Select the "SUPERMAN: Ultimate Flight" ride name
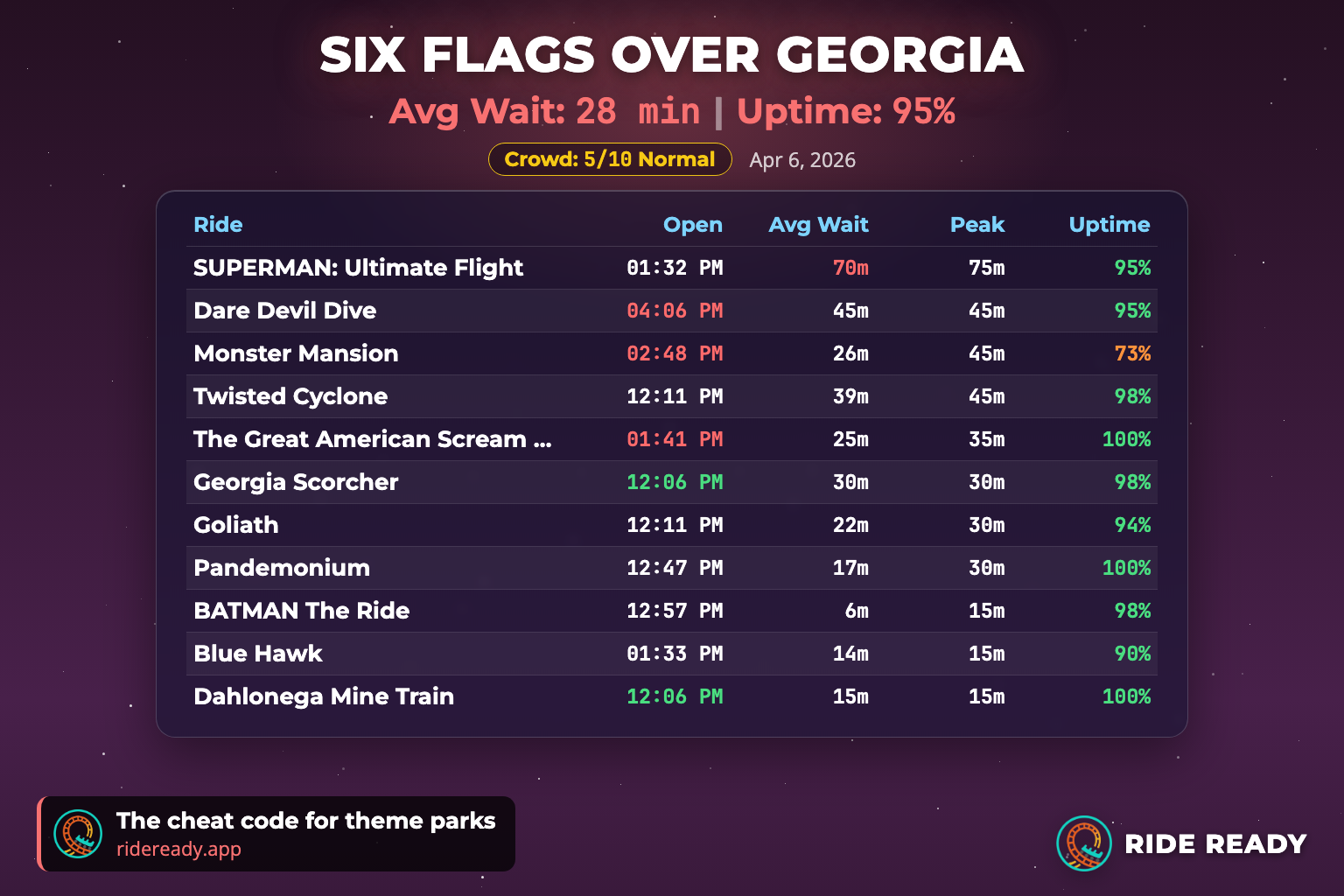The height and width of the screenshot is (896, 1344). click(358, 268)
